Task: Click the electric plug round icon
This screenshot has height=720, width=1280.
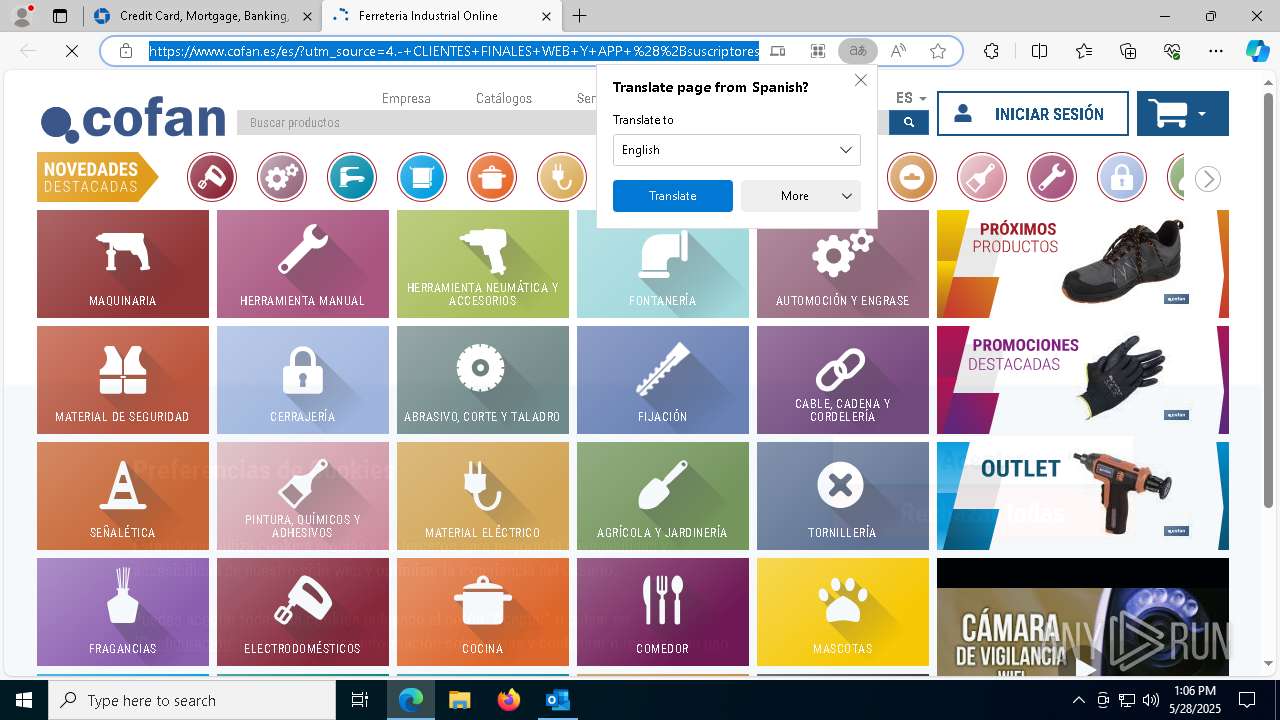Action: pyautogui.click(x=562, y=178)
